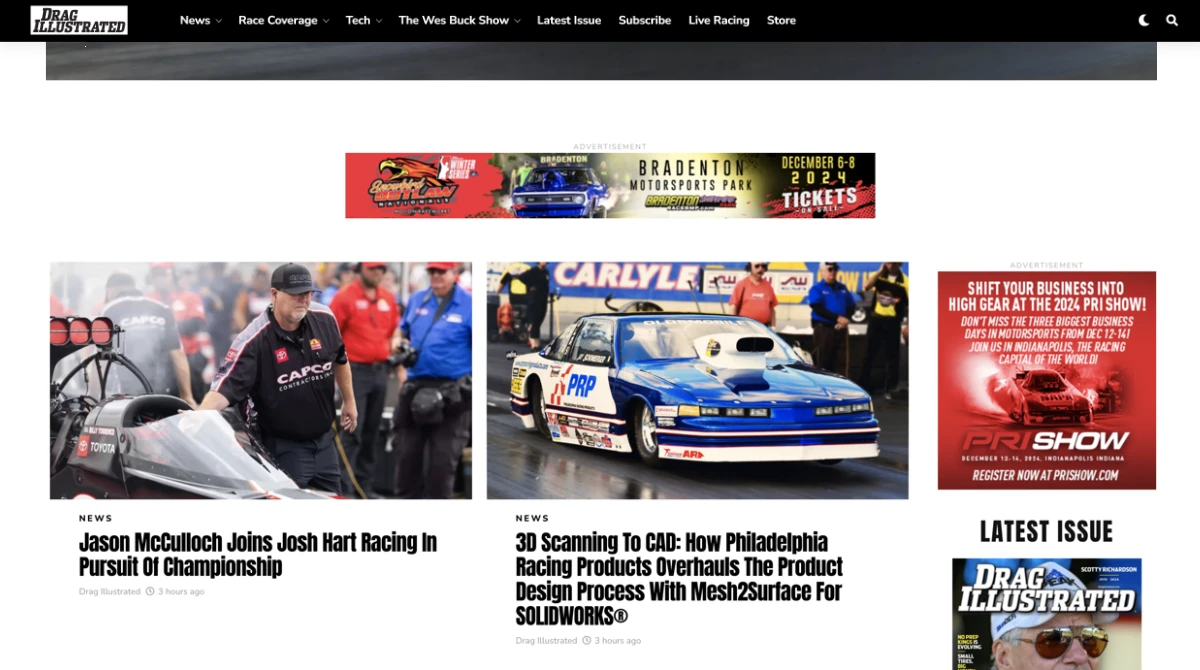Expand the News dropdown chevron
This screenshot has height=670, width=1200.
(x=218, y=21)
